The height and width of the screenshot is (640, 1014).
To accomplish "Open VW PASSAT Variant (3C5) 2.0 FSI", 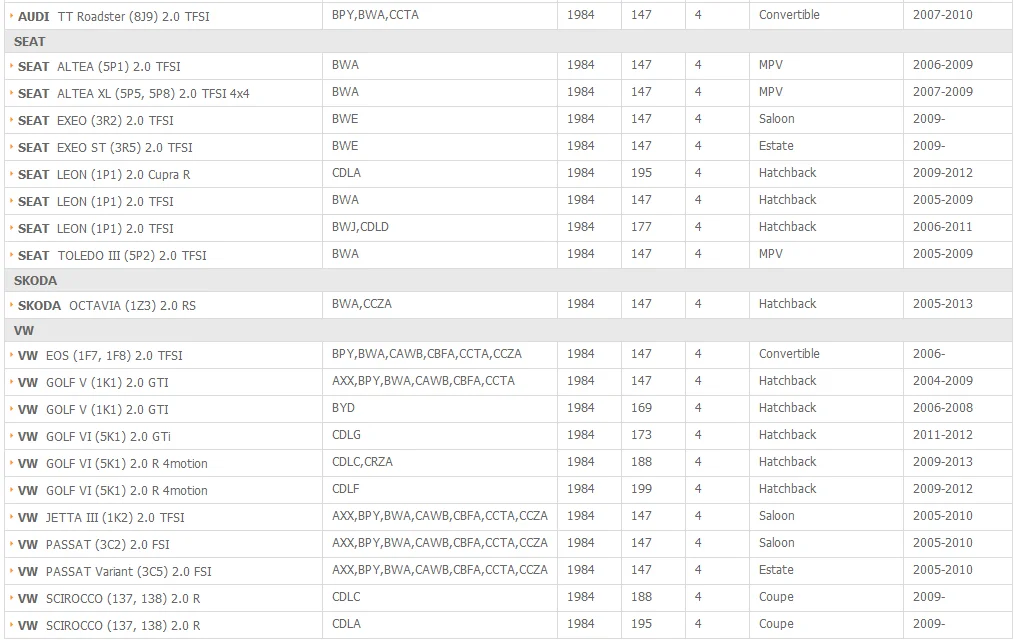I will pos(115,572).
